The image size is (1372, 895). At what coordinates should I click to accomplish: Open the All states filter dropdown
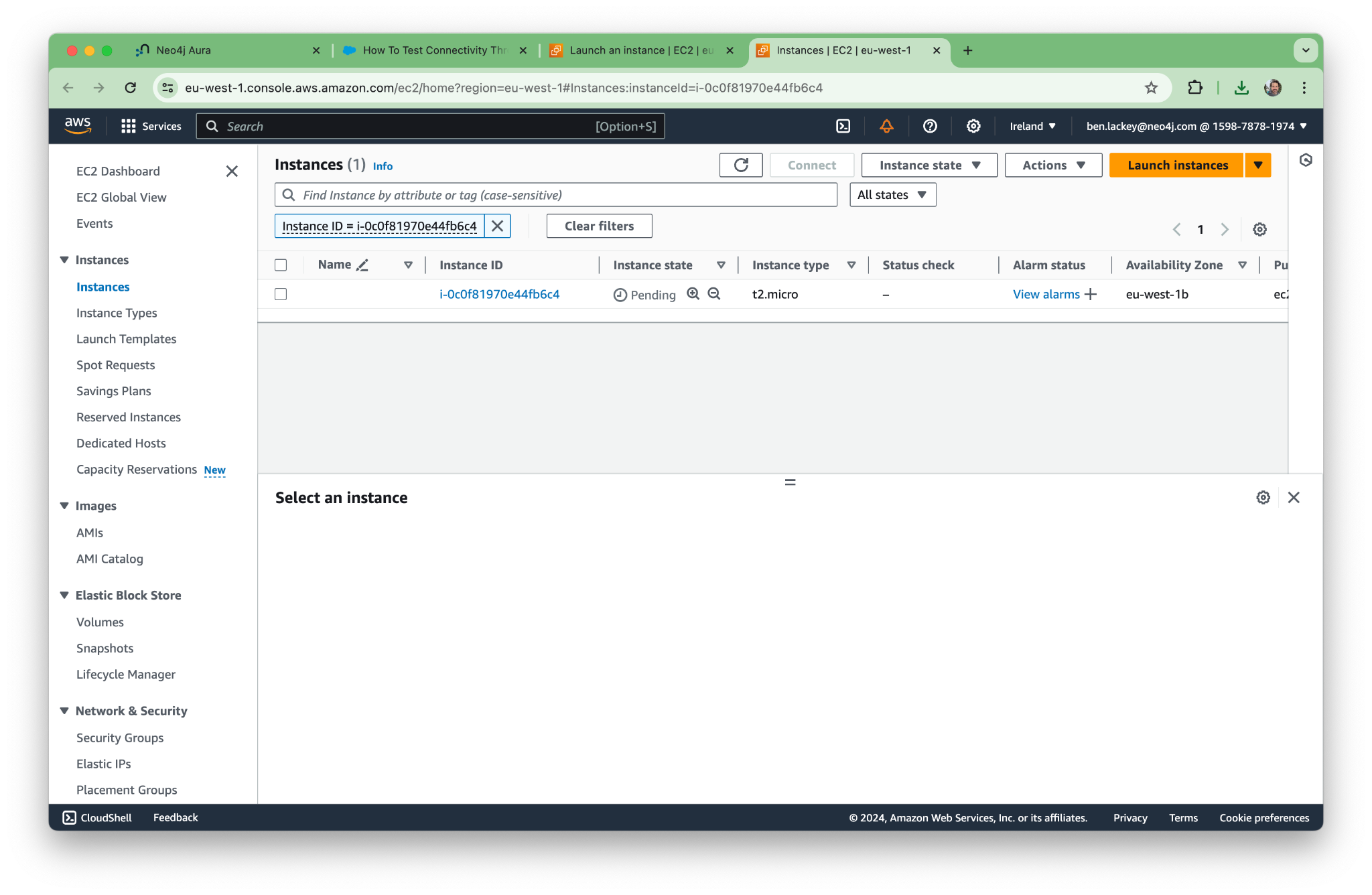(x=892, y=195)
